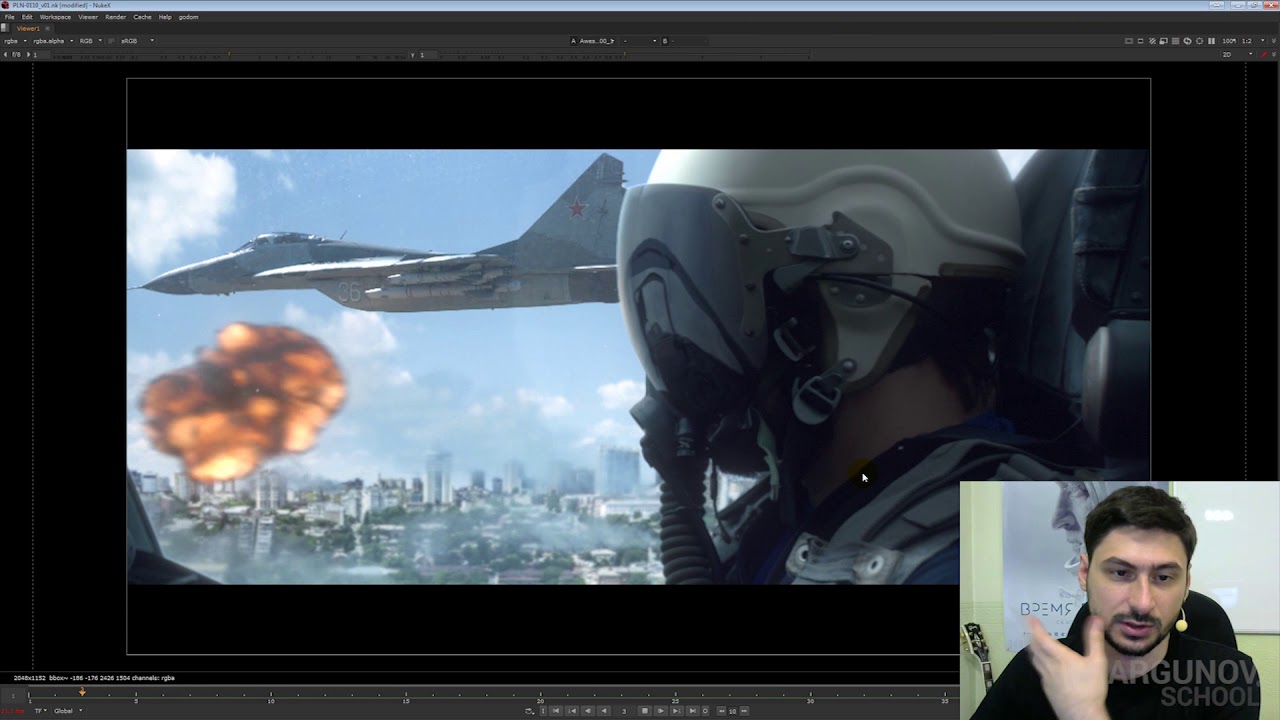Open the godom custom menu
Viewport: 1280px width, 720px height.
click(188, 17)
